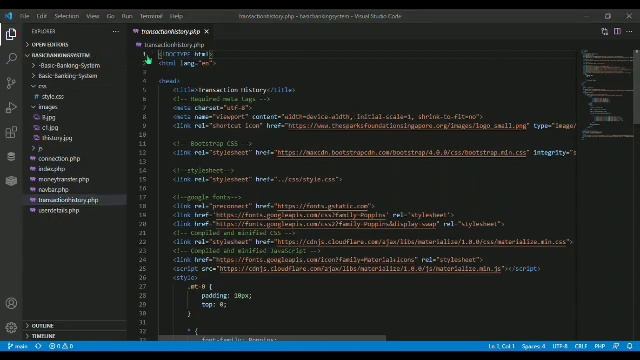Click the Explorer more actions ellipsis
This screenshot has height=360, width=640.
pyautogui.click(x=116, y=31)
